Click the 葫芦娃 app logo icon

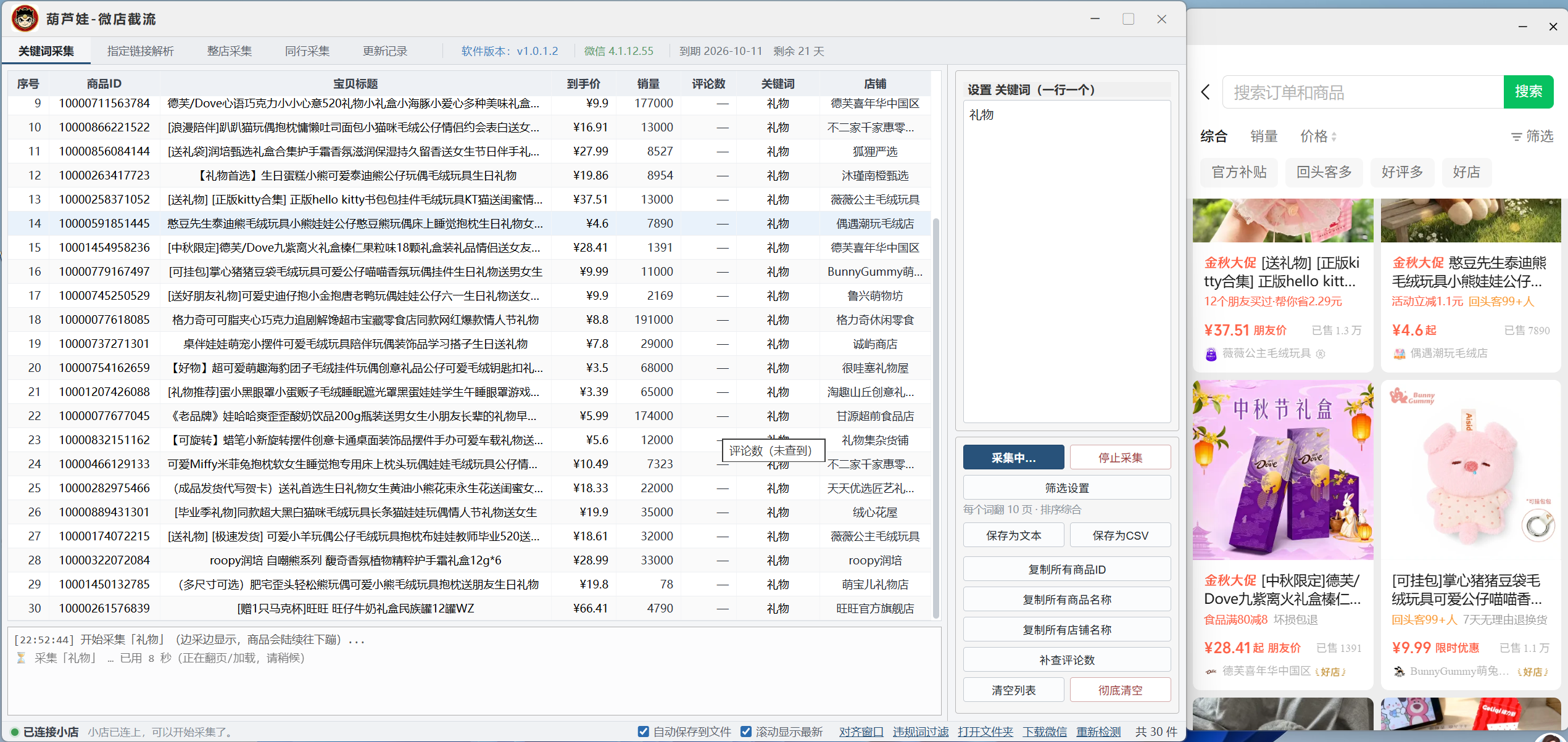click(x=25, y=19)
